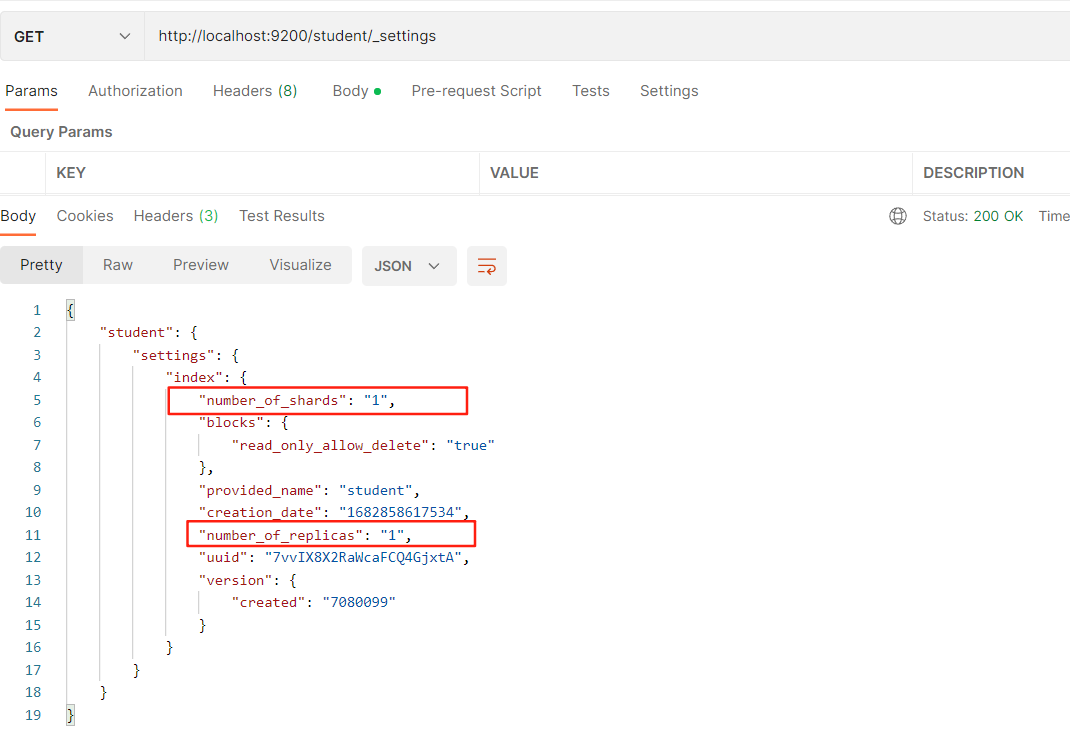The image size is (1070, 735).
Task: Click the "7vvIX8X2RaWcaFCQ4GjxtA" uuid value
Action: [x=364, y=558]
